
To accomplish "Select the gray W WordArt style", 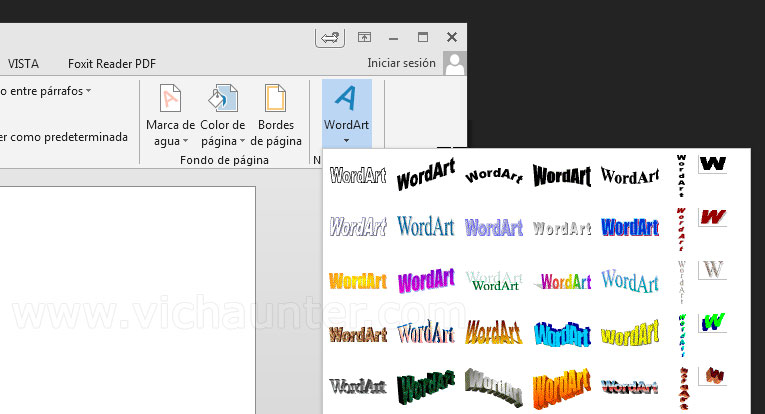I will [x=712, y=270].
